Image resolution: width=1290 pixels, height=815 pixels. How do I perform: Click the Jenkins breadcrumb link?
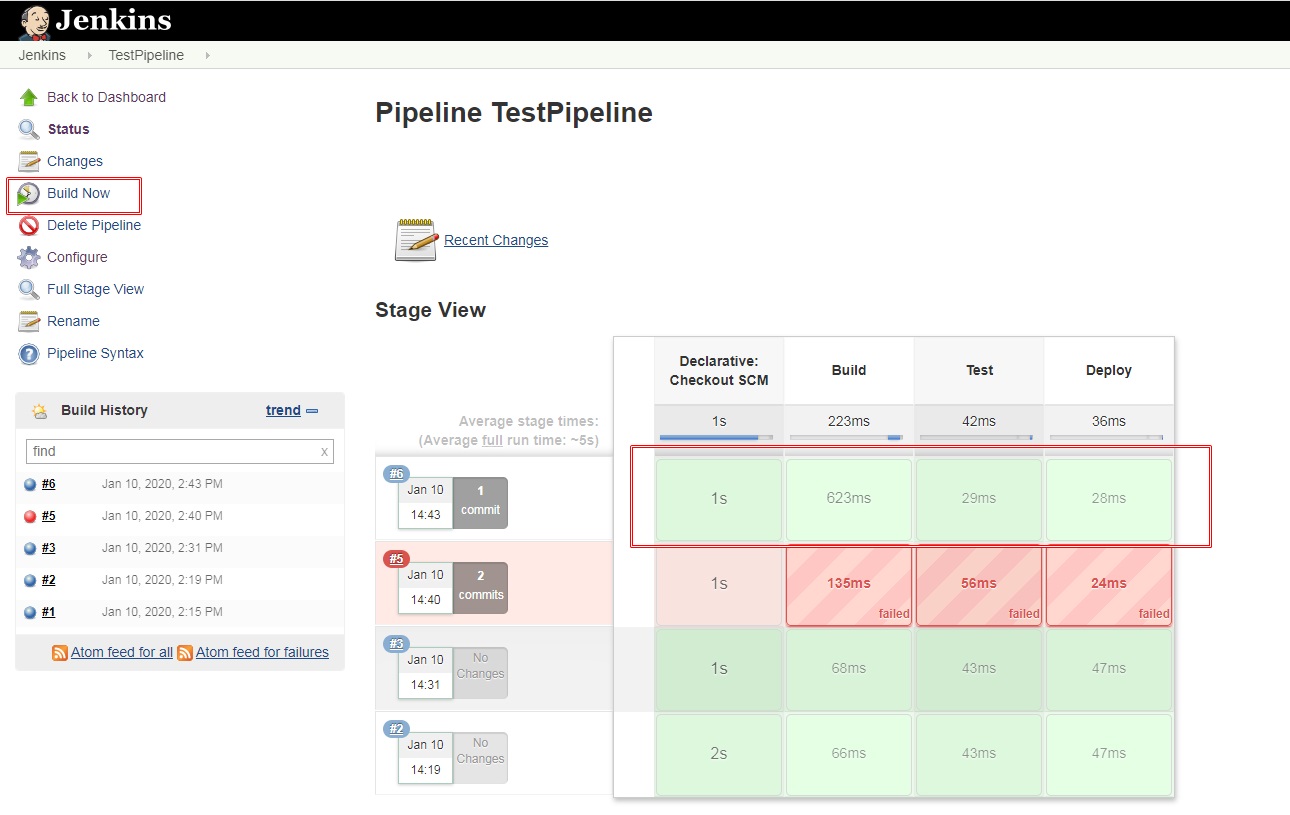42,55
